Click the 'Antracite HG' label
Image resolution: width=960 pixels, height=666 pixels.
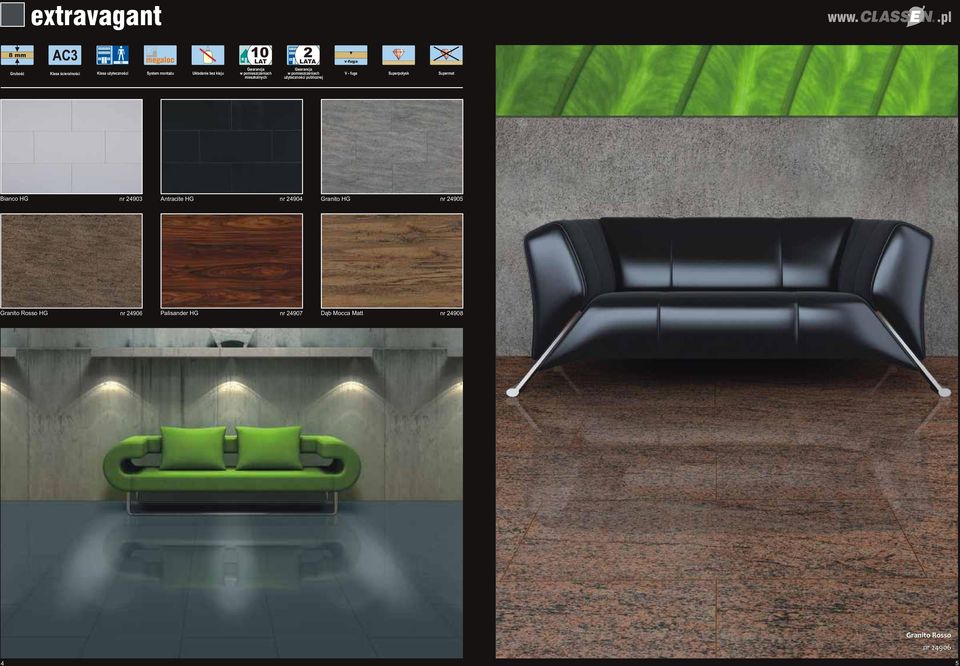click(177, 199)
